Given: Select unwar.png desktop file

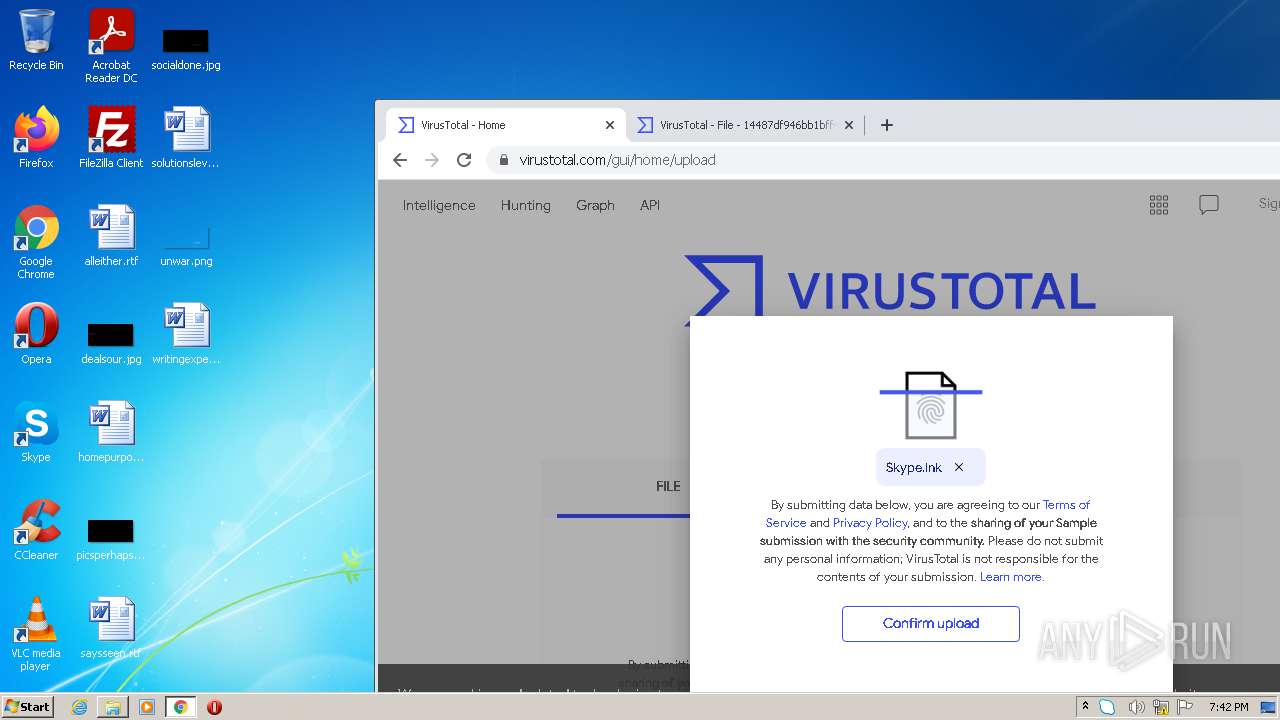Looking at the screenshot, I should tap(186, 248).
